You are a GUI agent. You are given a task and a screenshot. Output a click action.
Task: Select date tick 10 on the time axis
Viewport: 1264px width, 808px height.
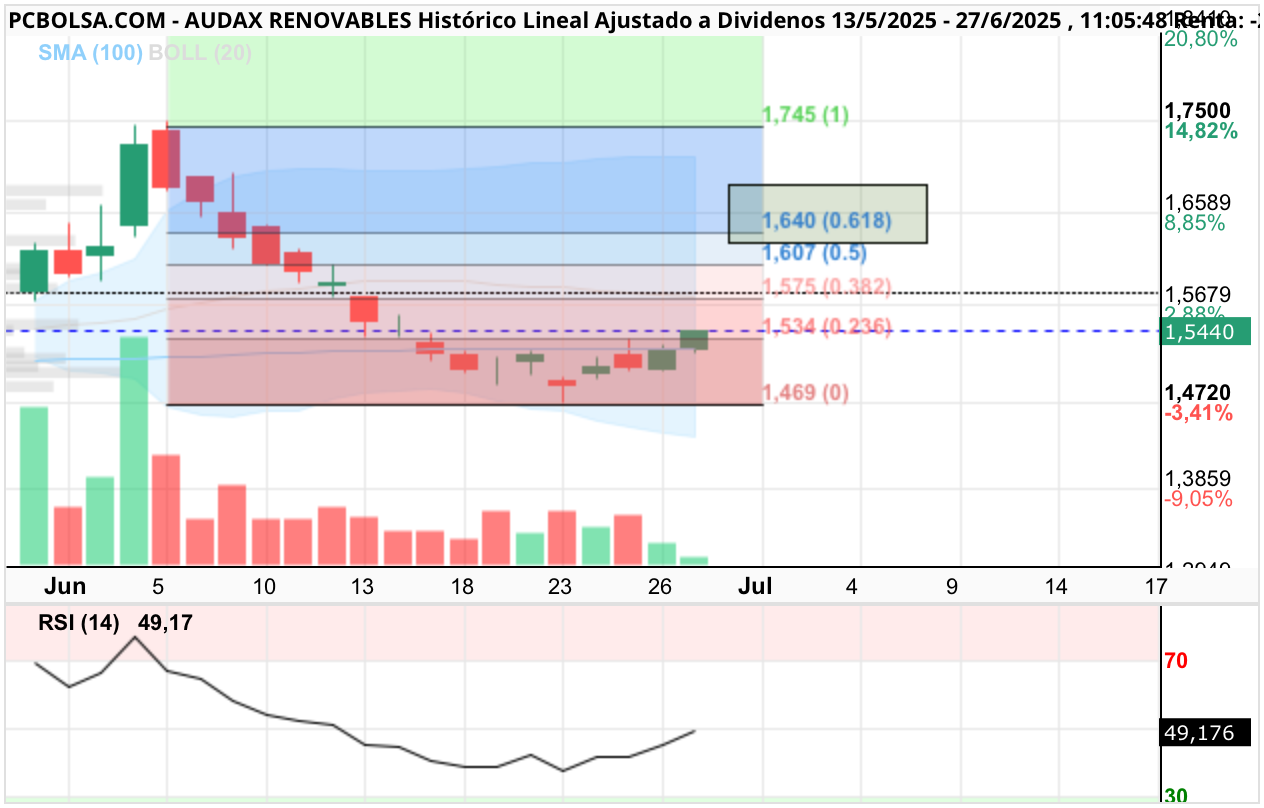pyautogui.click(x=264, y=586)
